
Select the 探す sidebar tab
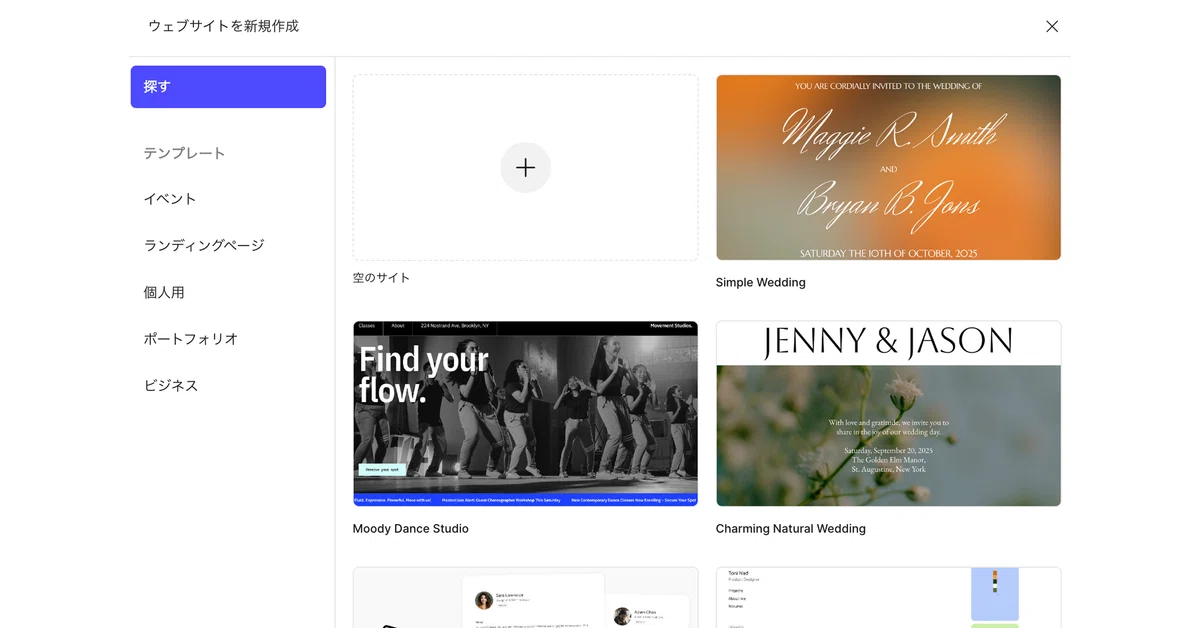228,87
